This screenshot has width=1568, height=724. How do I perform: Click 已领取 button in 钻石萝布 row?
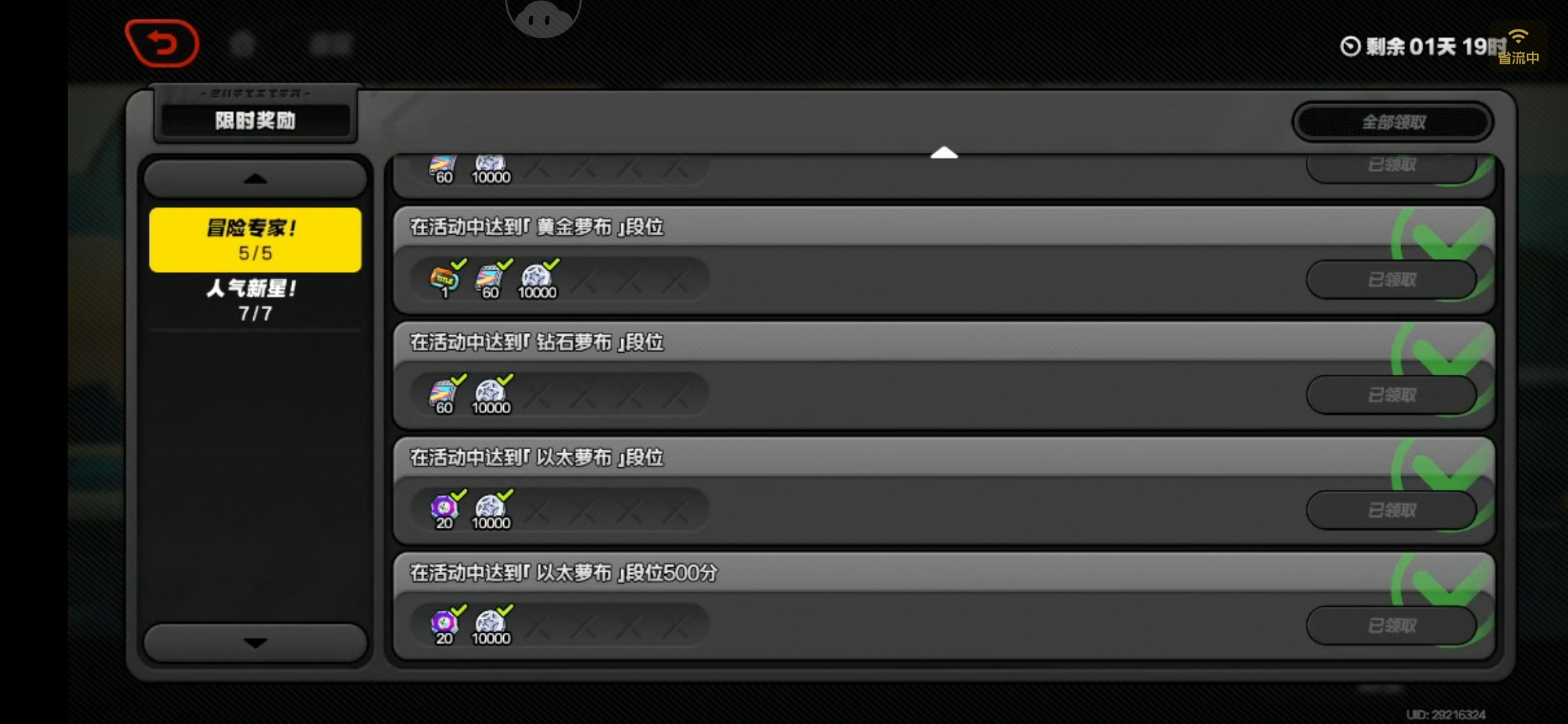click(1392, 395)
